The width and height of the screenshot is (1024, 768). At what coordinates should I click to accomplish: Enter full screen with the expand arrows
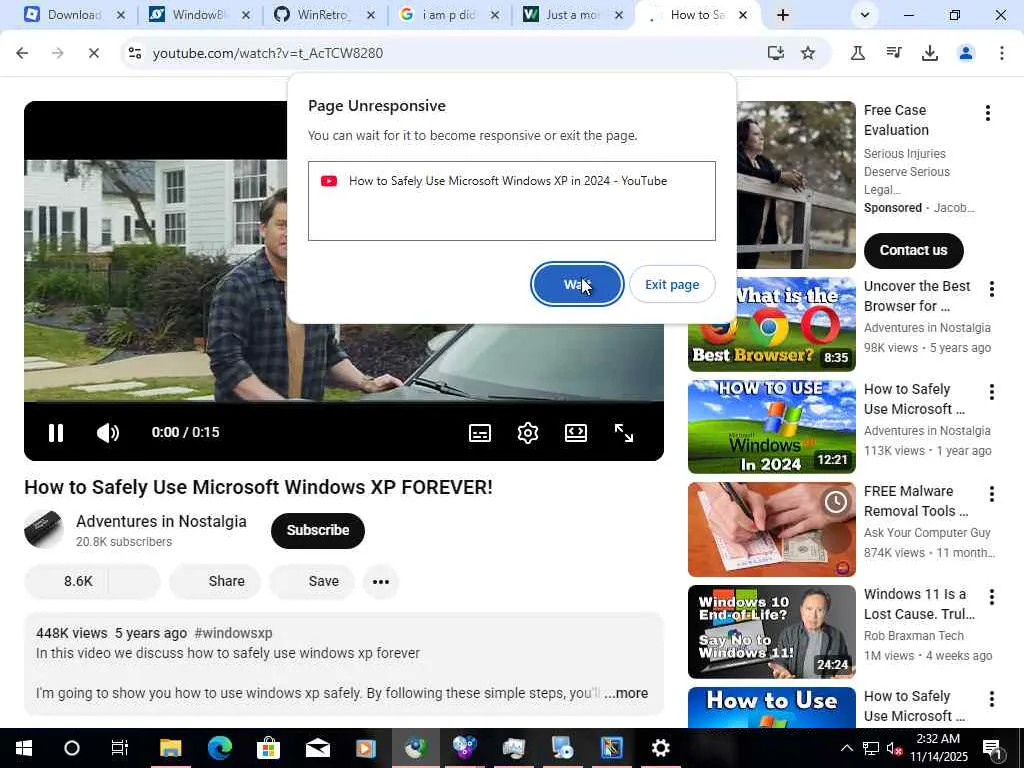[x=624, y=433]
